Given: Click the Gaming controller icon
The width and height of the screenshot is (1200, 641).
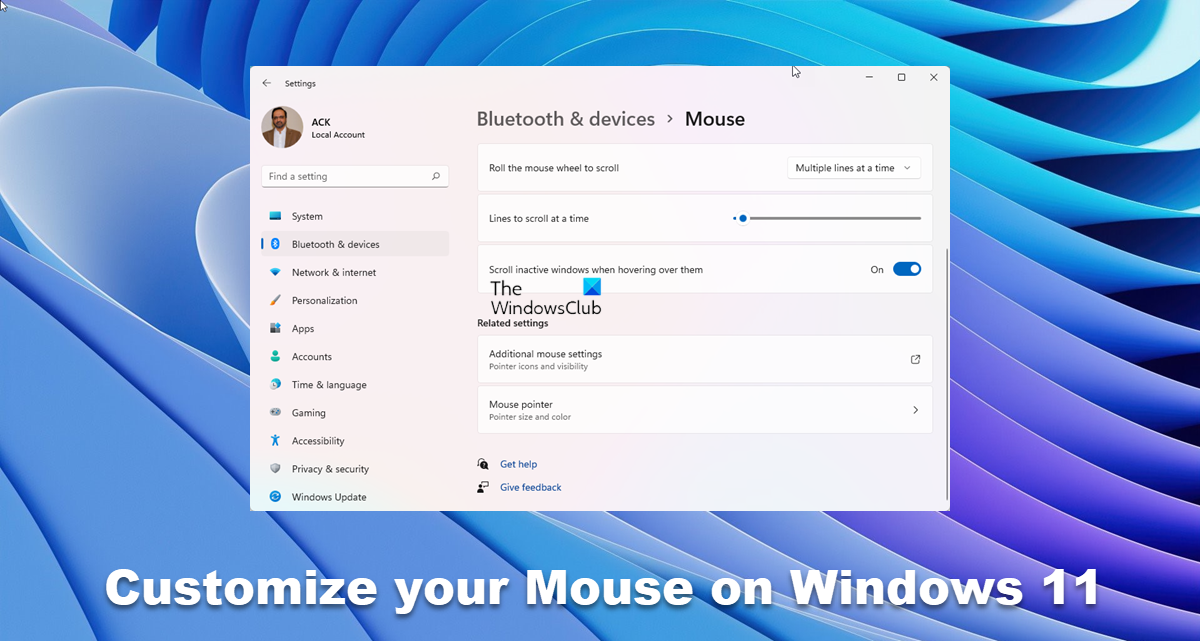Looking at the screenshot, I should (x=275, y=412).
